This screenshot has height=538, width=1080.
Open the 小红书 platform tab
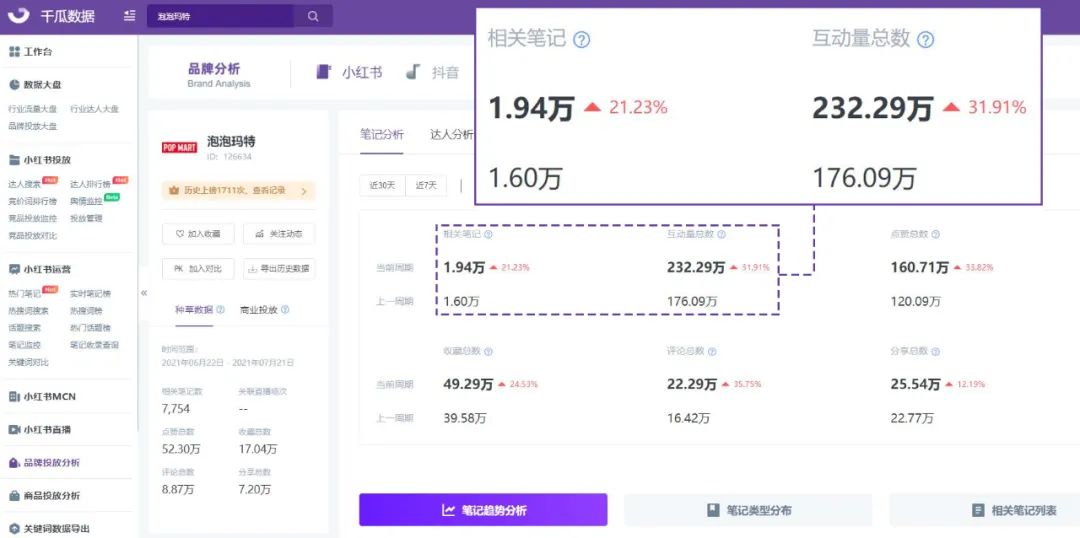[350, 72]
